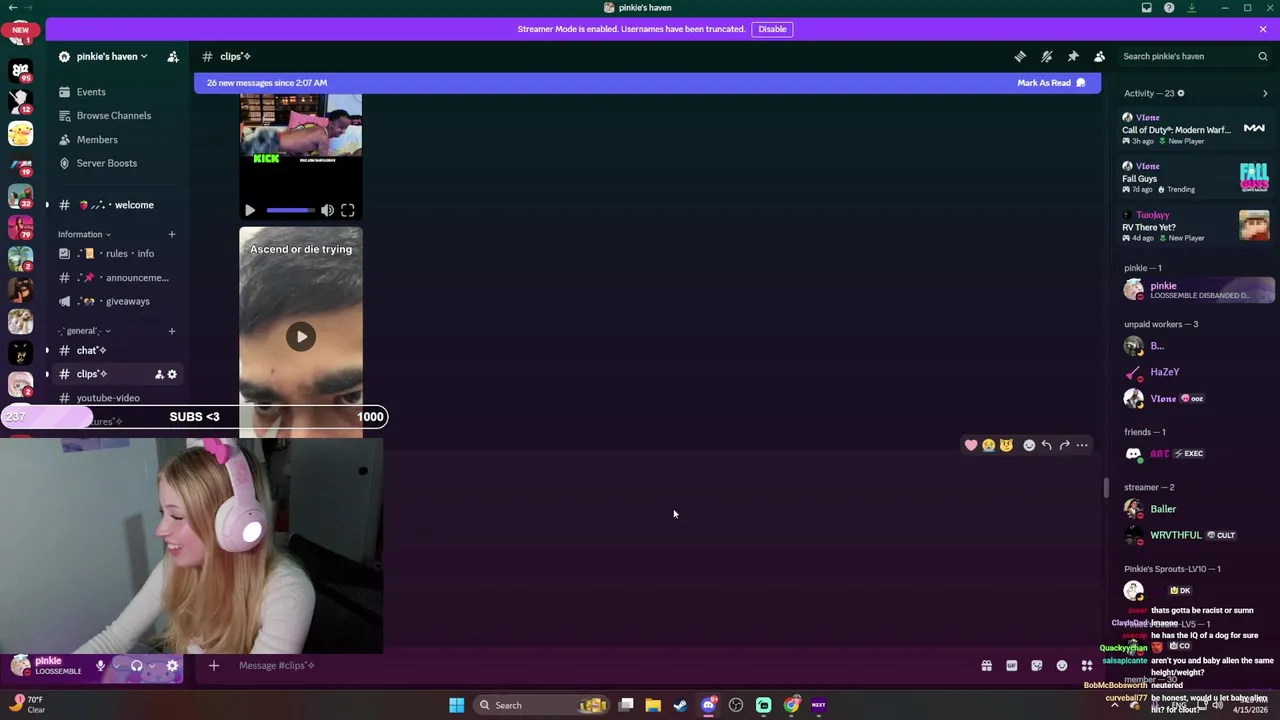
Task: Dismiss the Streamer Mode banner
Action: [x=1263, y=29]
